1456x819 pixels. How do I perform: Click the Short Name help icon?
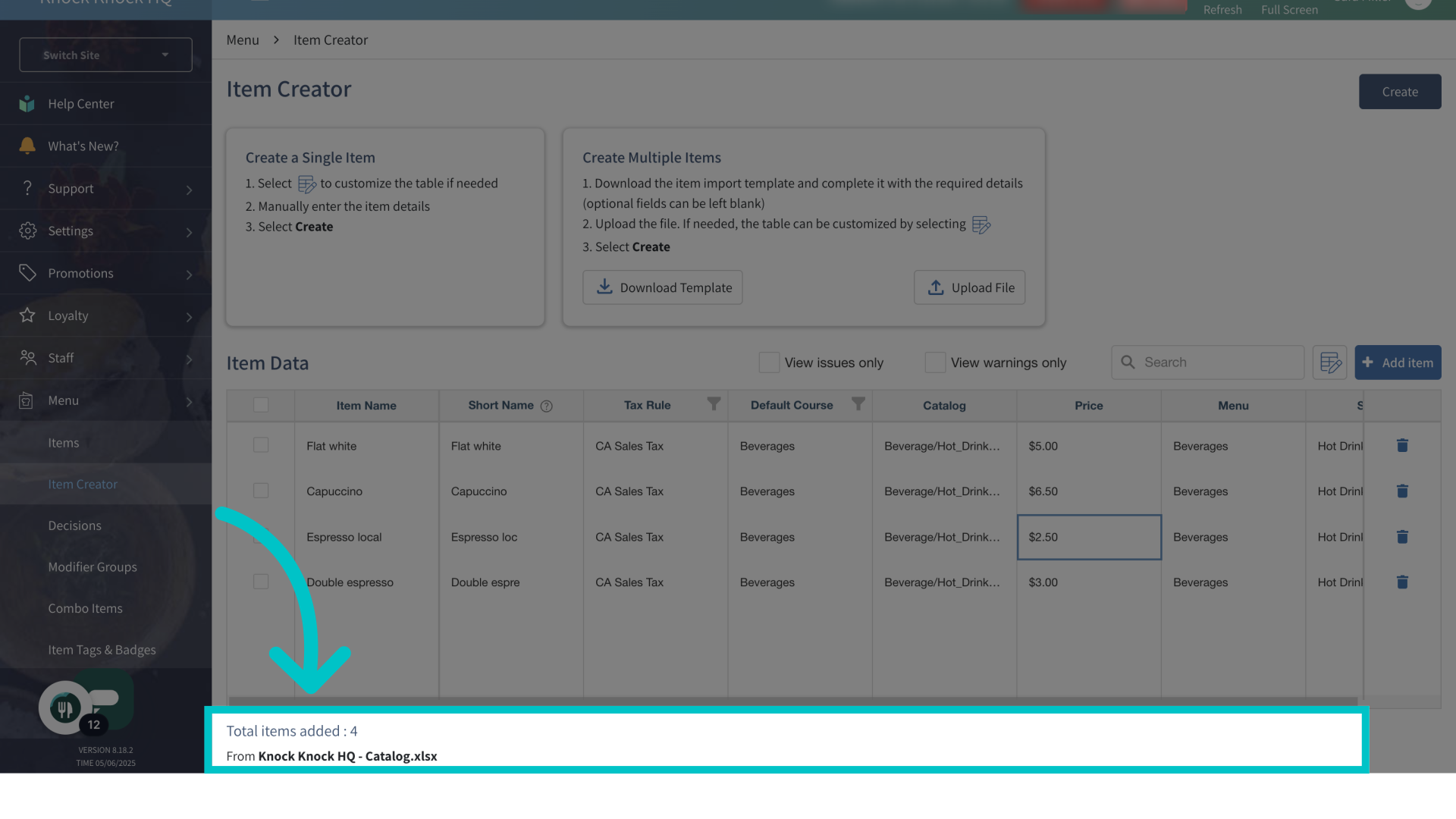pyautogui.click(x=546, y=406)
